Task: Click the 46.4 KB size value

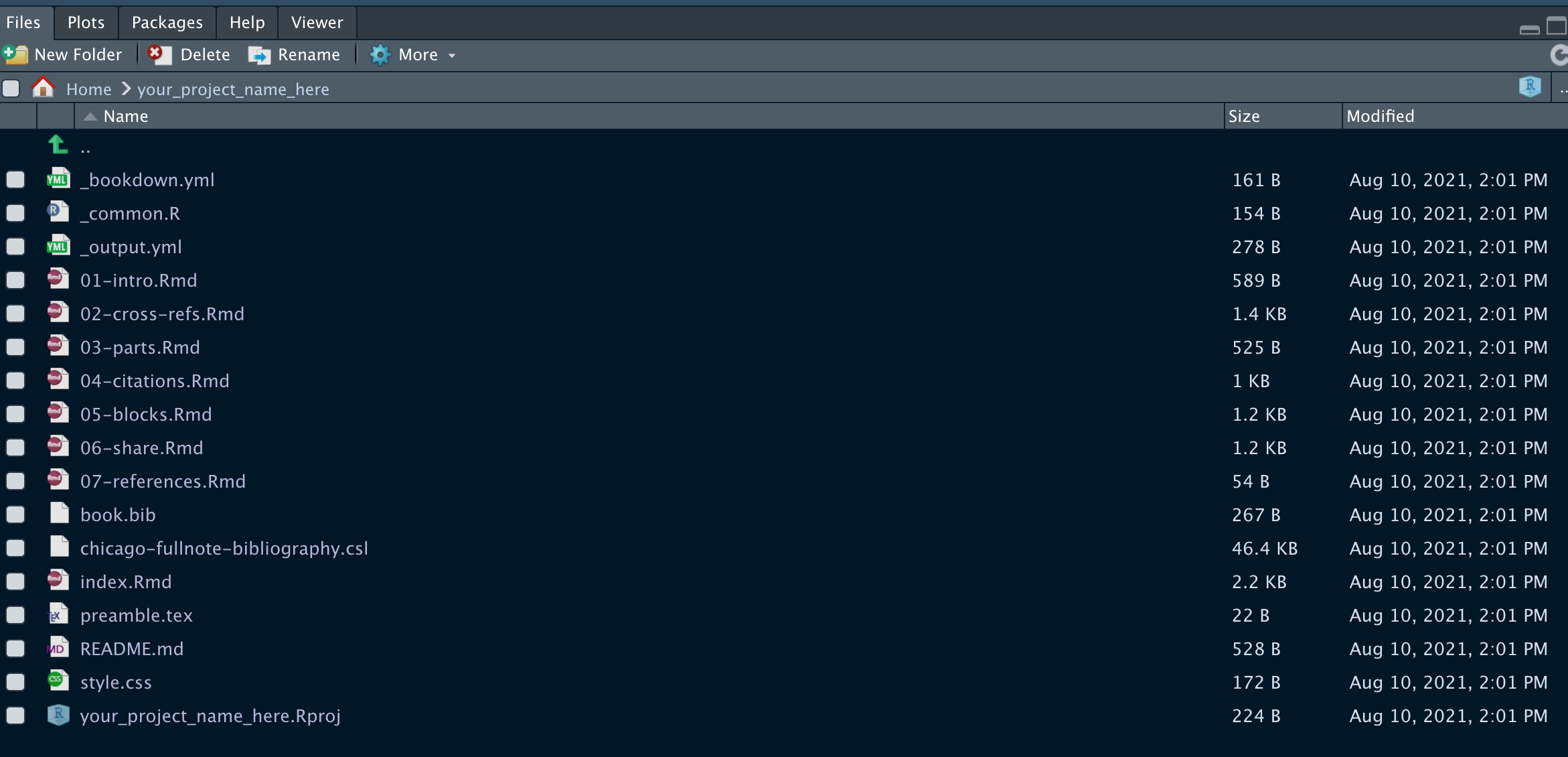Action: pos(1265,548)
